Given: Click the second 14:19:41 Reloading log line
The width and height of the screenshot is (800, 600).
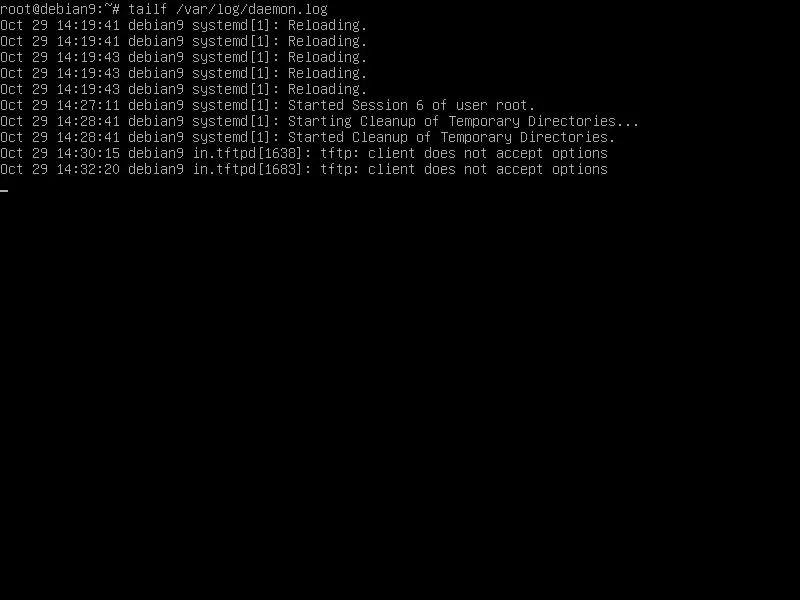Looking at the screenshot, I should coord(184,41).
